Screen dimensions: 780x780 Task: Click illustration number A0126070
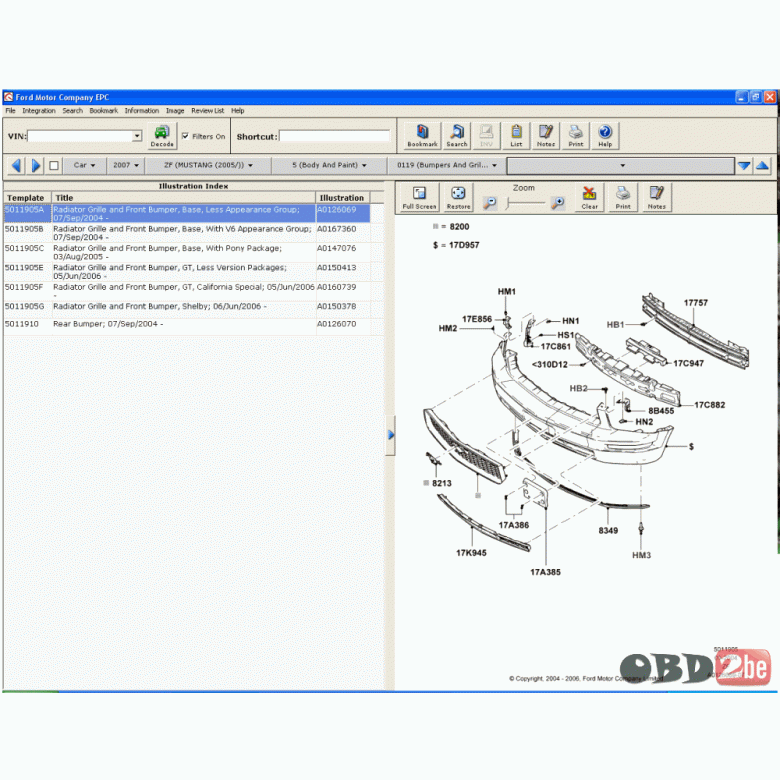tap(337, 324)
